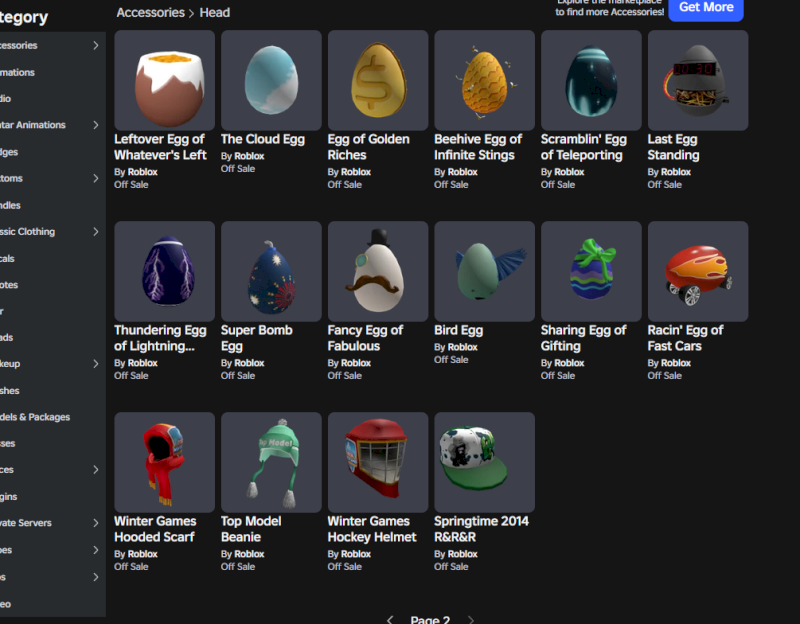Open Last Egg Standing item image

(697, 80)
